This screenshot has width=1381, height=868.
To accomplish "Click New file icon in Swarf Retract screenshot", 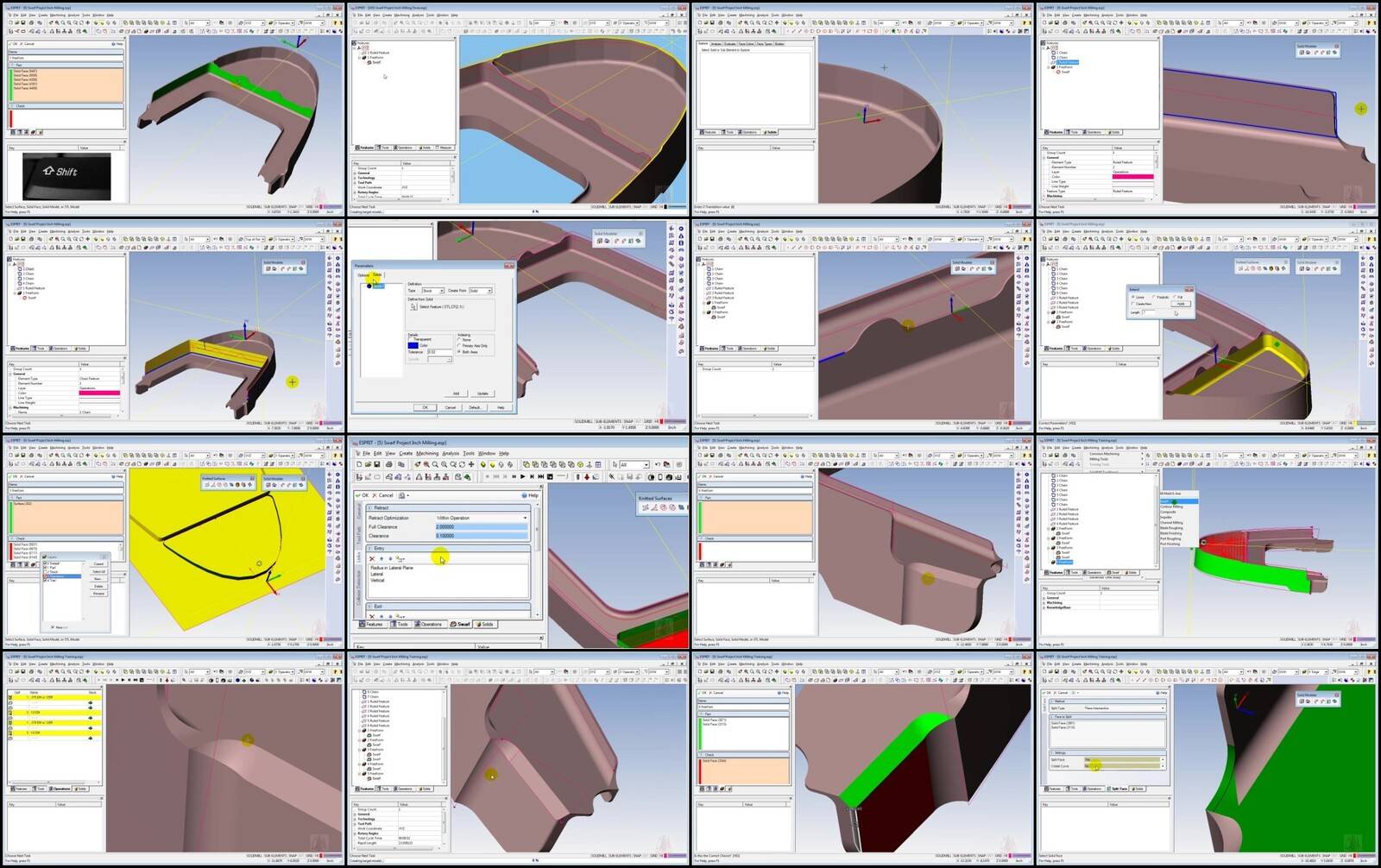I will coord(359,464).
